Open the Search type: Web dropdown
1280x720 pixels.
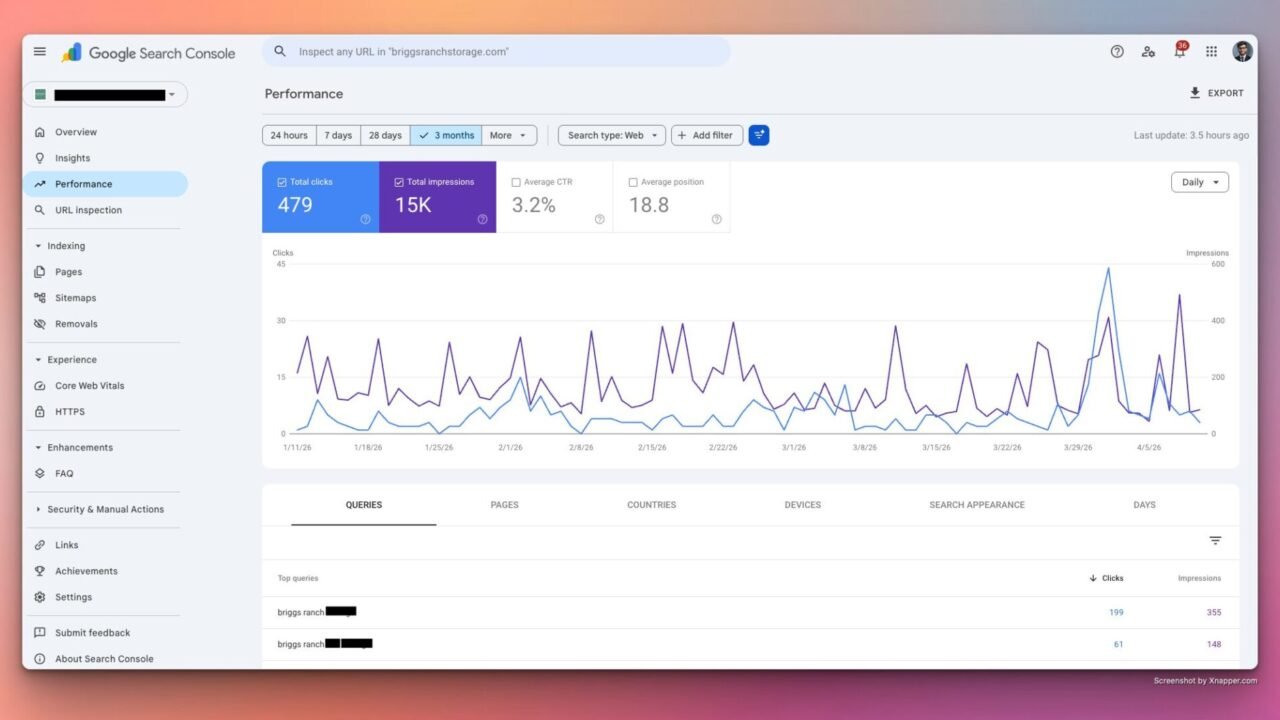[x=611, y=135]
